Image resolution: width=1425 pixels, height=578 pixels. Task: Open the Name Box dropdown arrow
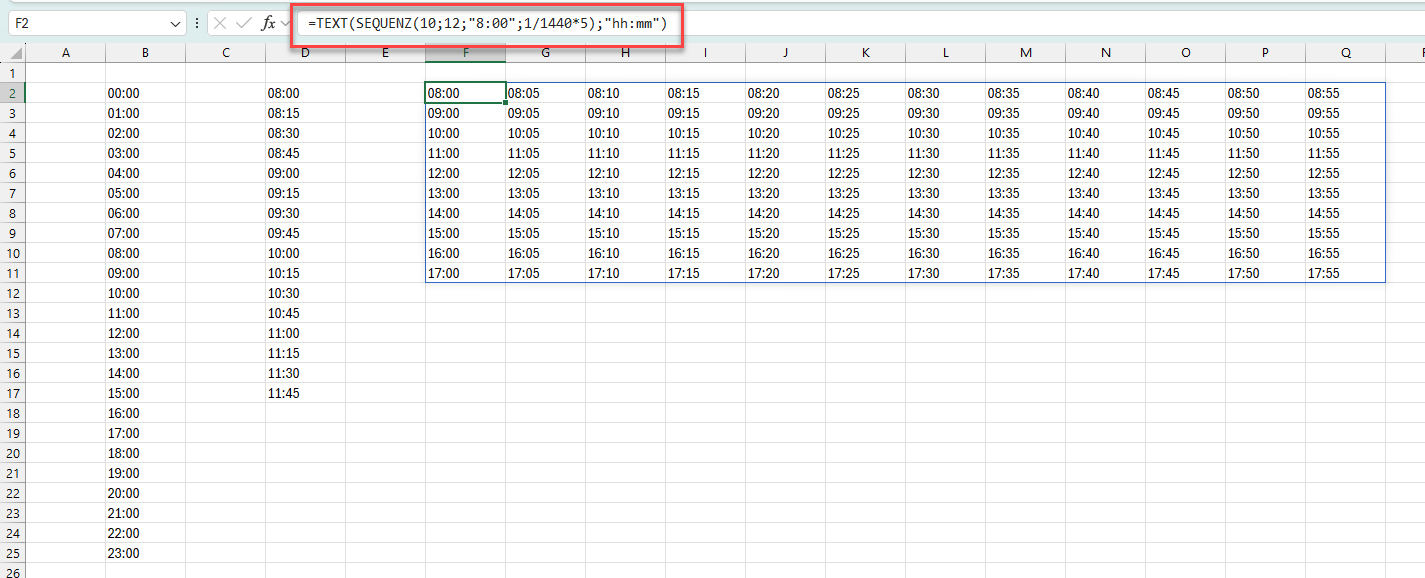pos(176,23)
